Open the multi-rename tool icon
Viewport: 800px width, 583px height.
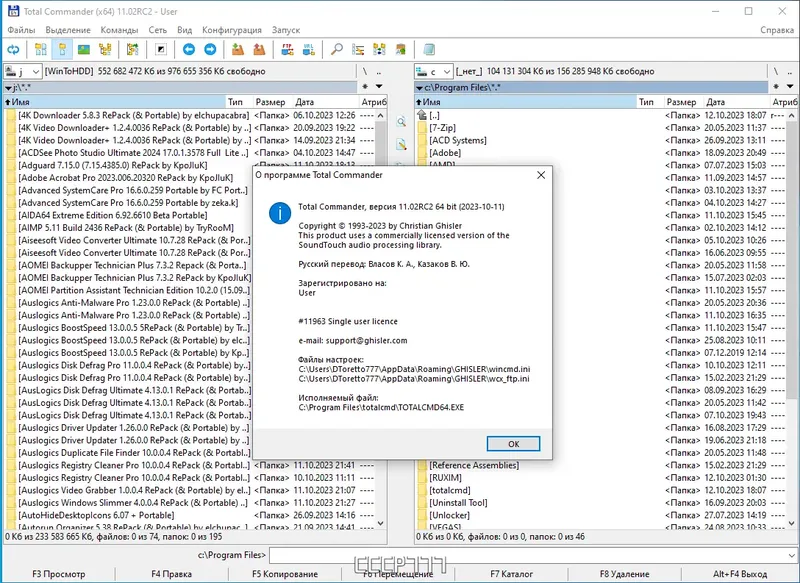click(358, 49)
